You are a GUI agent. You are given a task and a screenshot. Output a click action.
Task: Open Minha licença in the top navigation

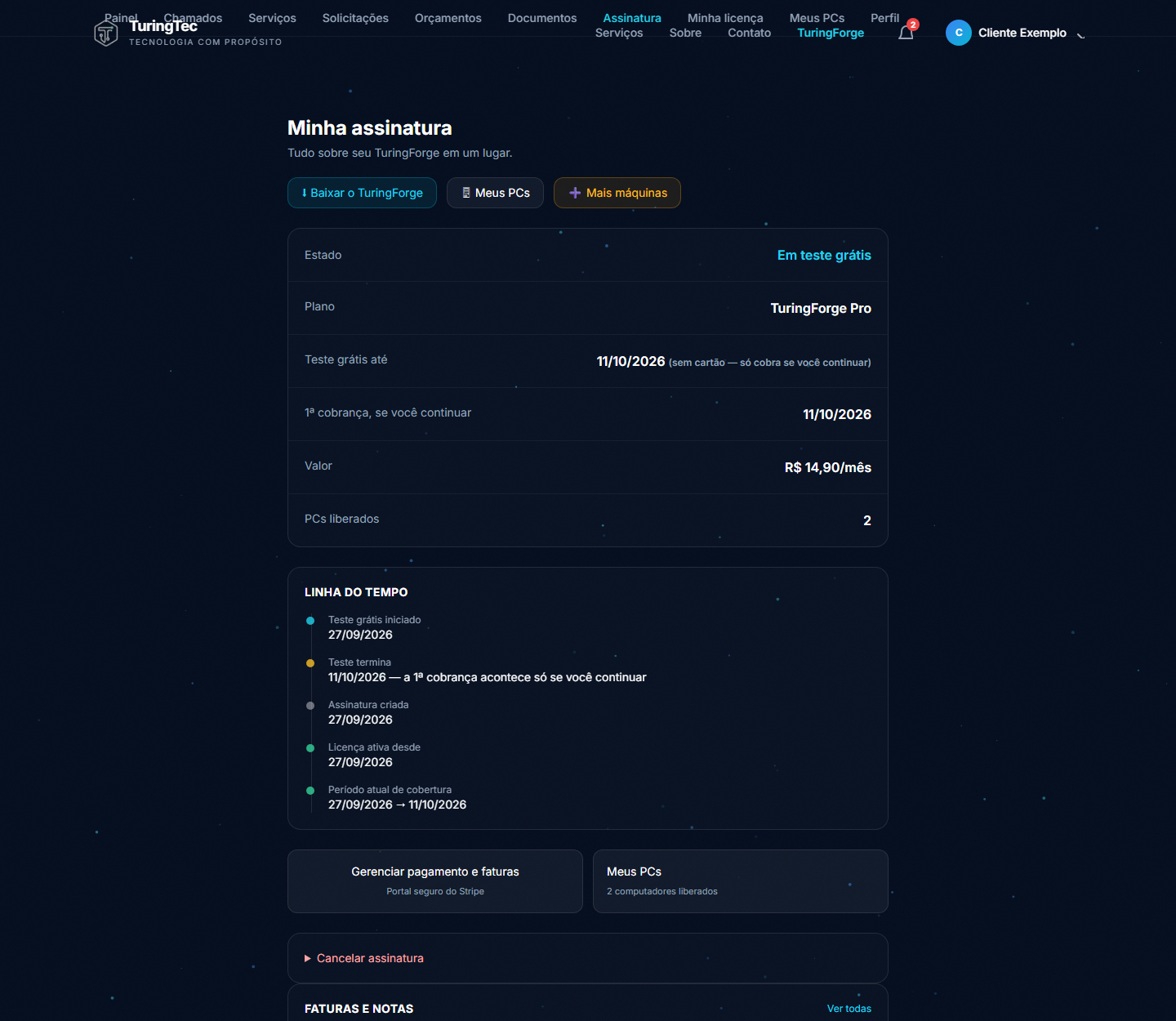pos(725,18)
